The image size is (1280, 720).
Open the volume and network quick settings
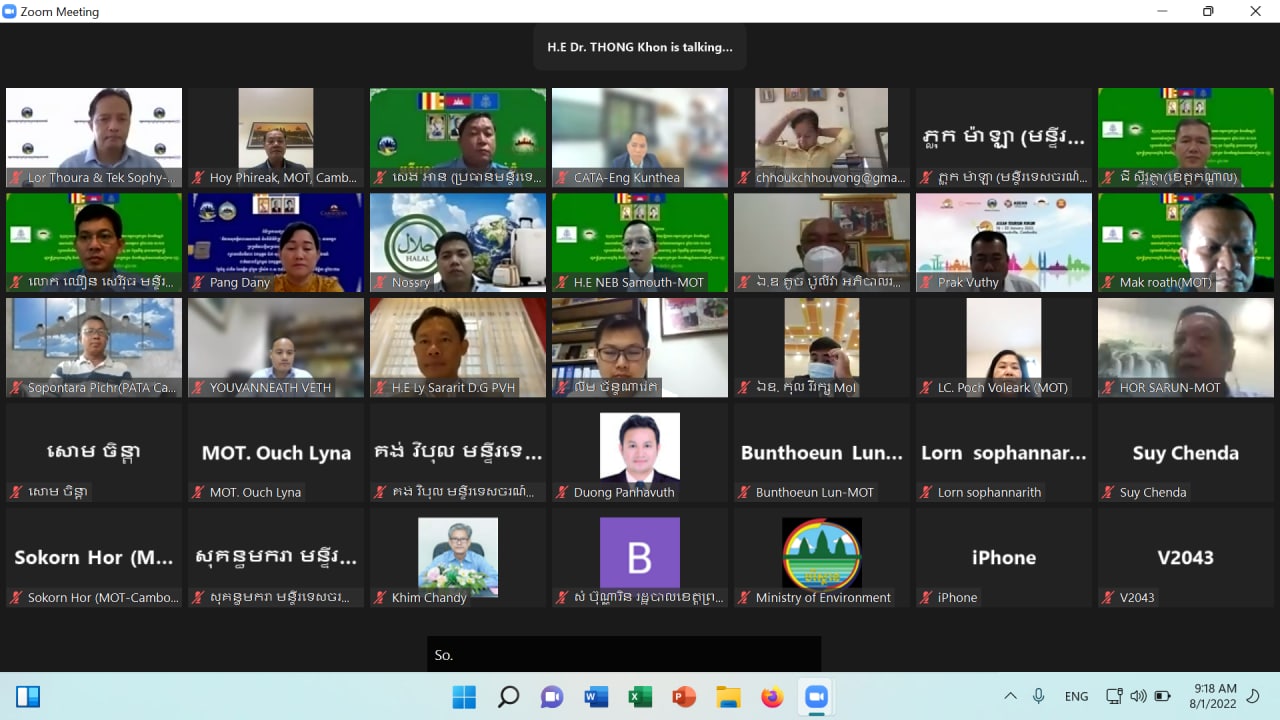tap(1138, 697)
